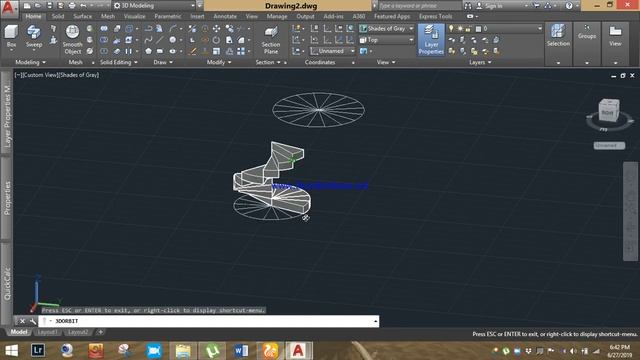Select the Rotate tool in Modify panel
The width and height of the screenshot is (640, 360).
coord(216,40)
